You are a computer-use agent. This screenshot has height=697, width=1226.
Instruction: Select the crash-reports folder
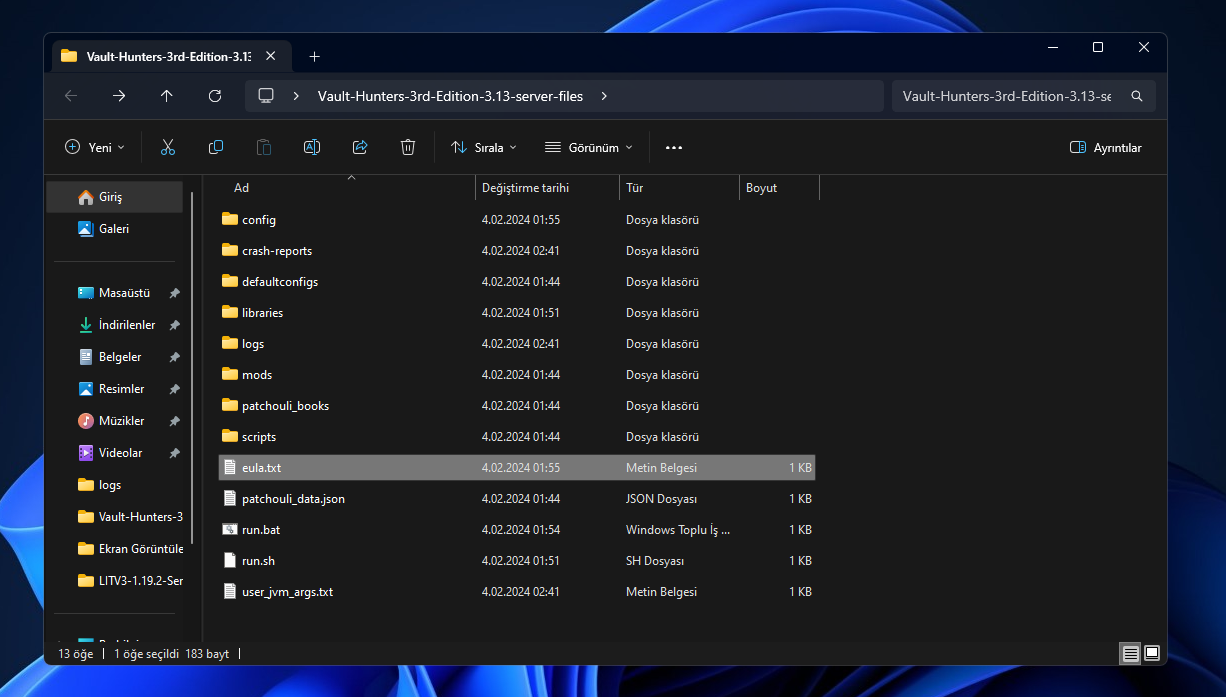tap(517, 250)
